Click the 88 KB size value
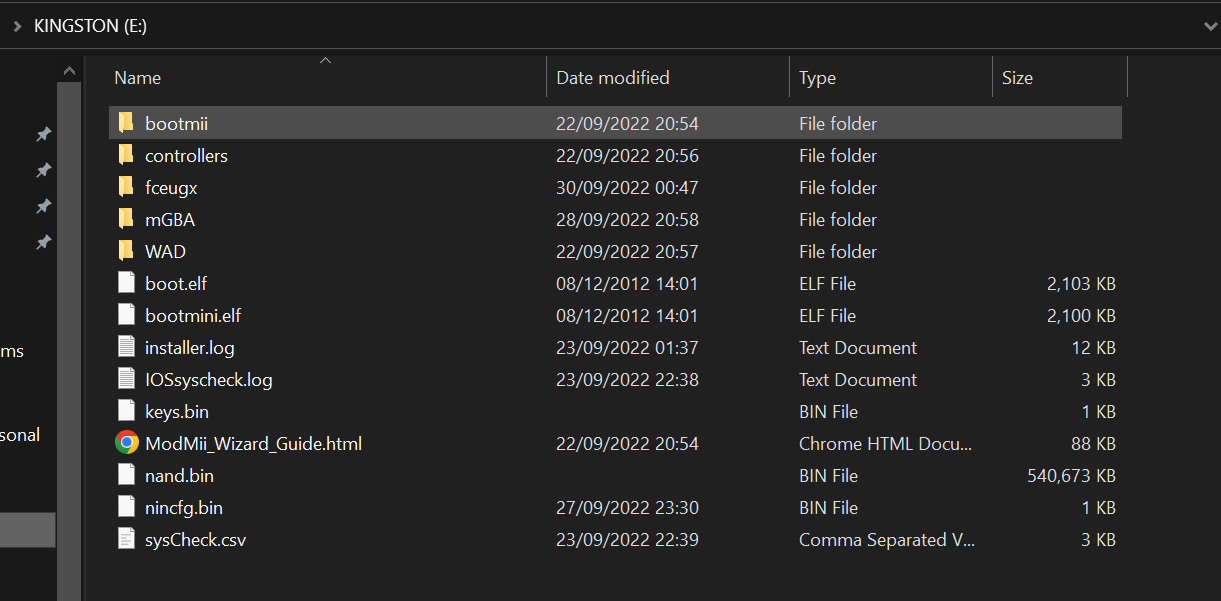 (x=1093, y=444)
